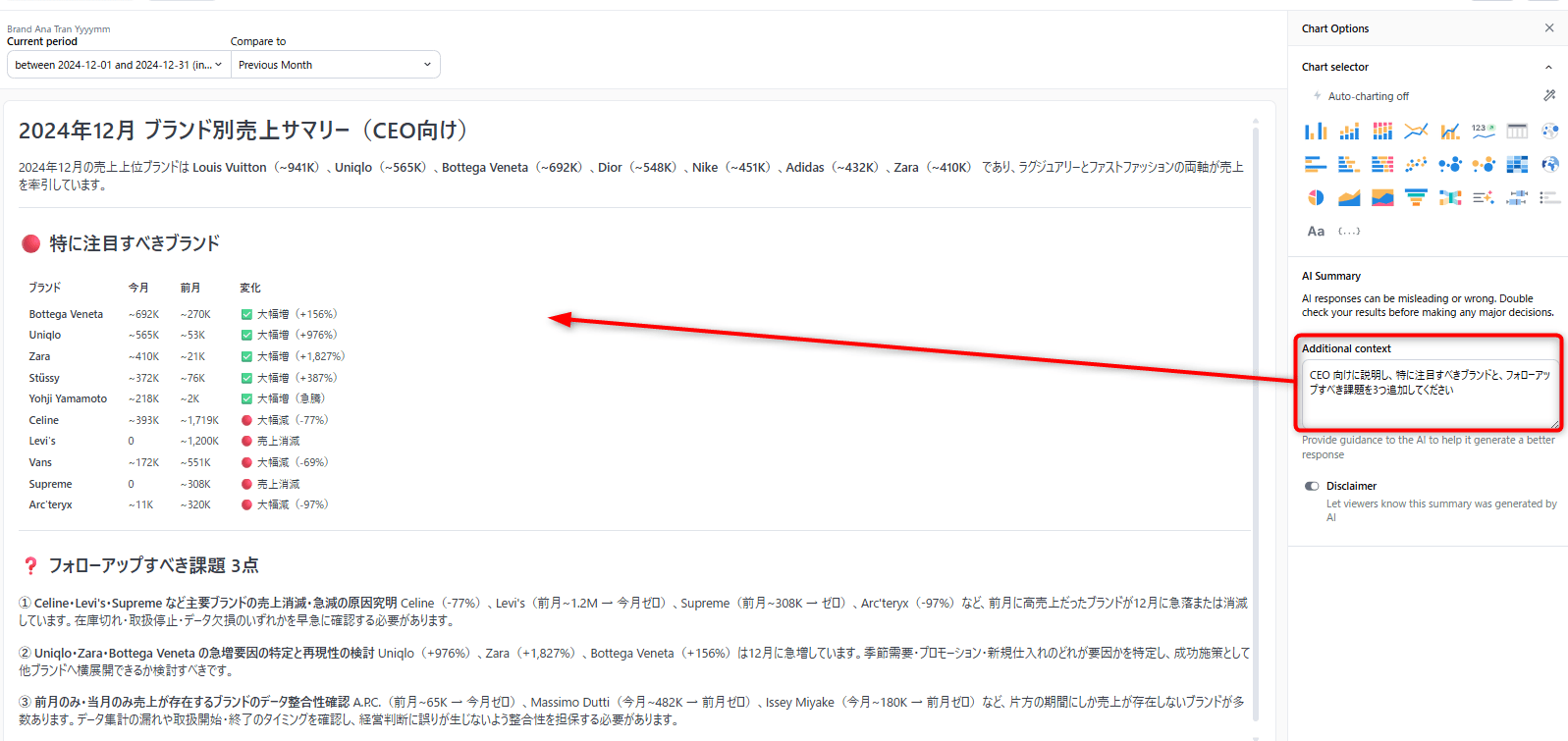
Task: Collapse the Chart selector section
Action: point(1548,67)
